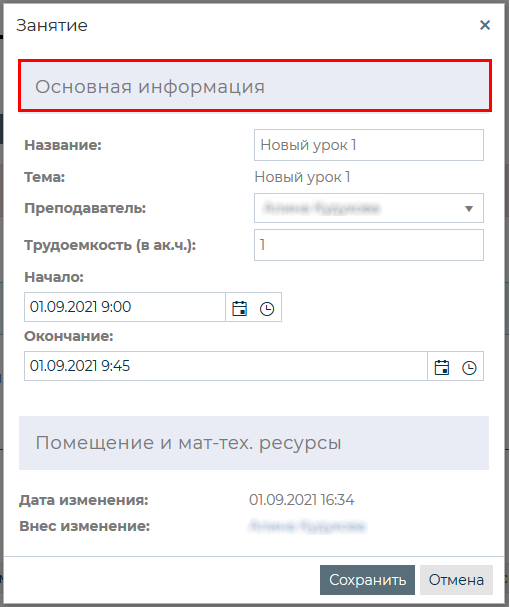This screenshot has height=607, width=510.
Task: Expand the Преподаватель dropdown arrow
Action: click(x=469, y=209)
